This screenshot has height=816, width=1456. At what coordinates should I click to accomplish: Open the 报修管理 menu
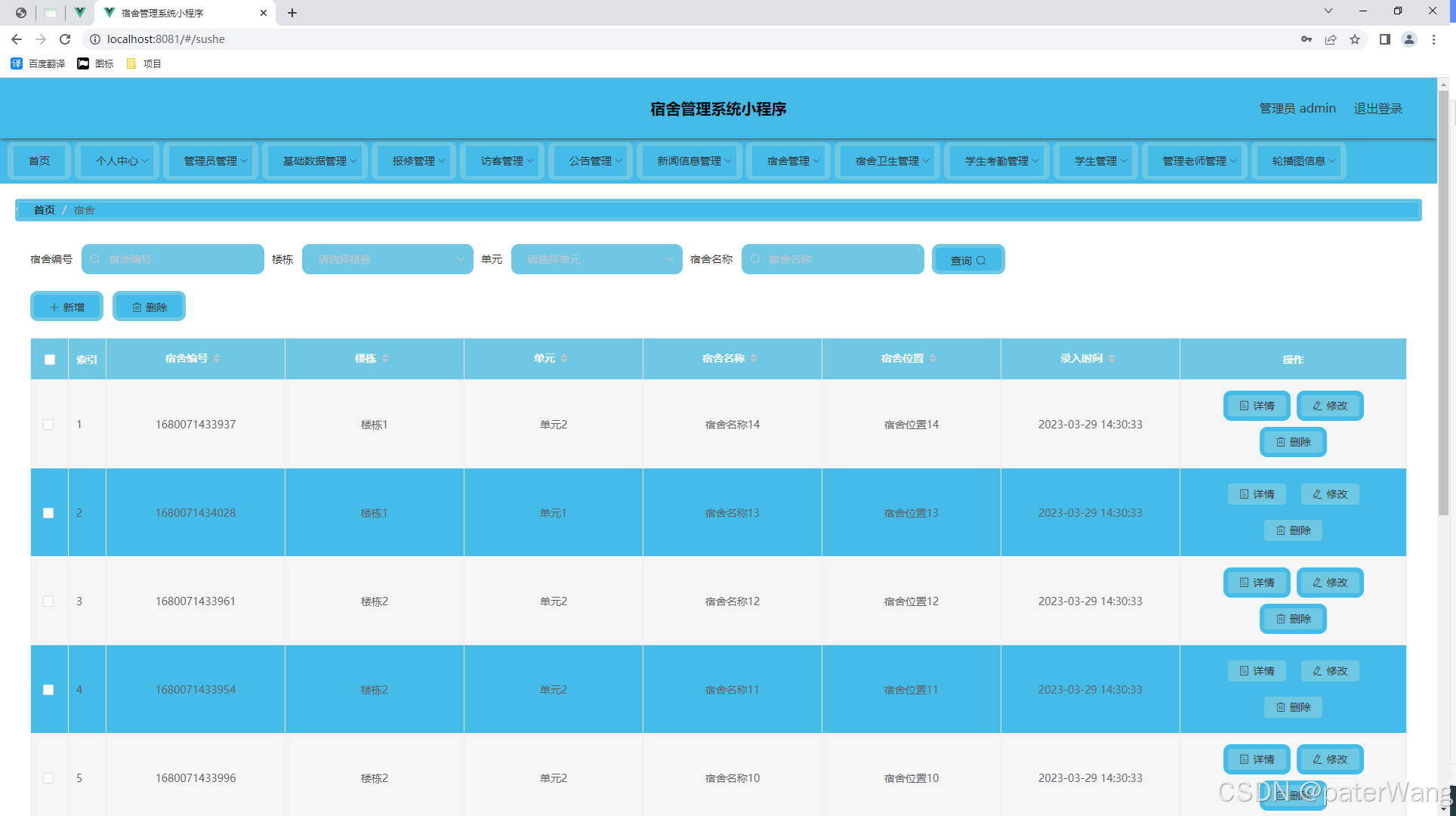coord(414,161)
